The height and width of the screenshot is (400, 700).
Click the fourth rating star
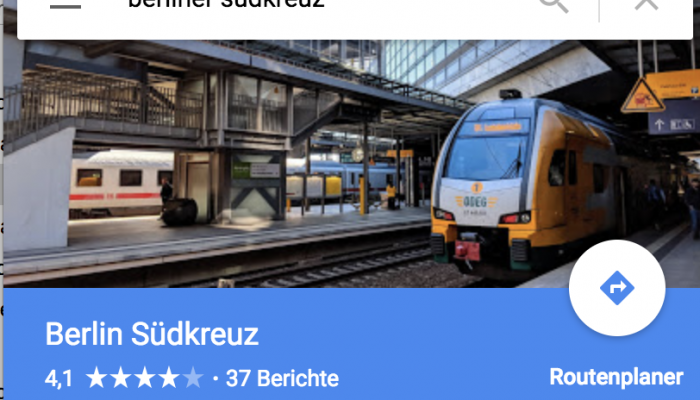click(169, 378)
